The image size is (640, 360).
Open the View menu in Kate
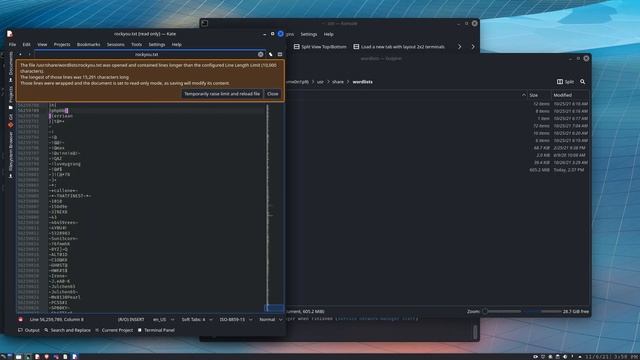[42, 44]
